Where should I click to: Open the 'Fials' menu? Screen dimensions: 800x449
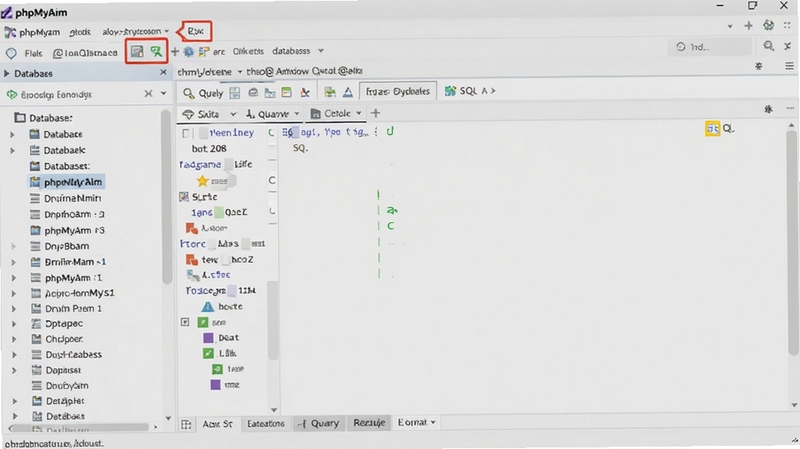click(x=33, y=53)
